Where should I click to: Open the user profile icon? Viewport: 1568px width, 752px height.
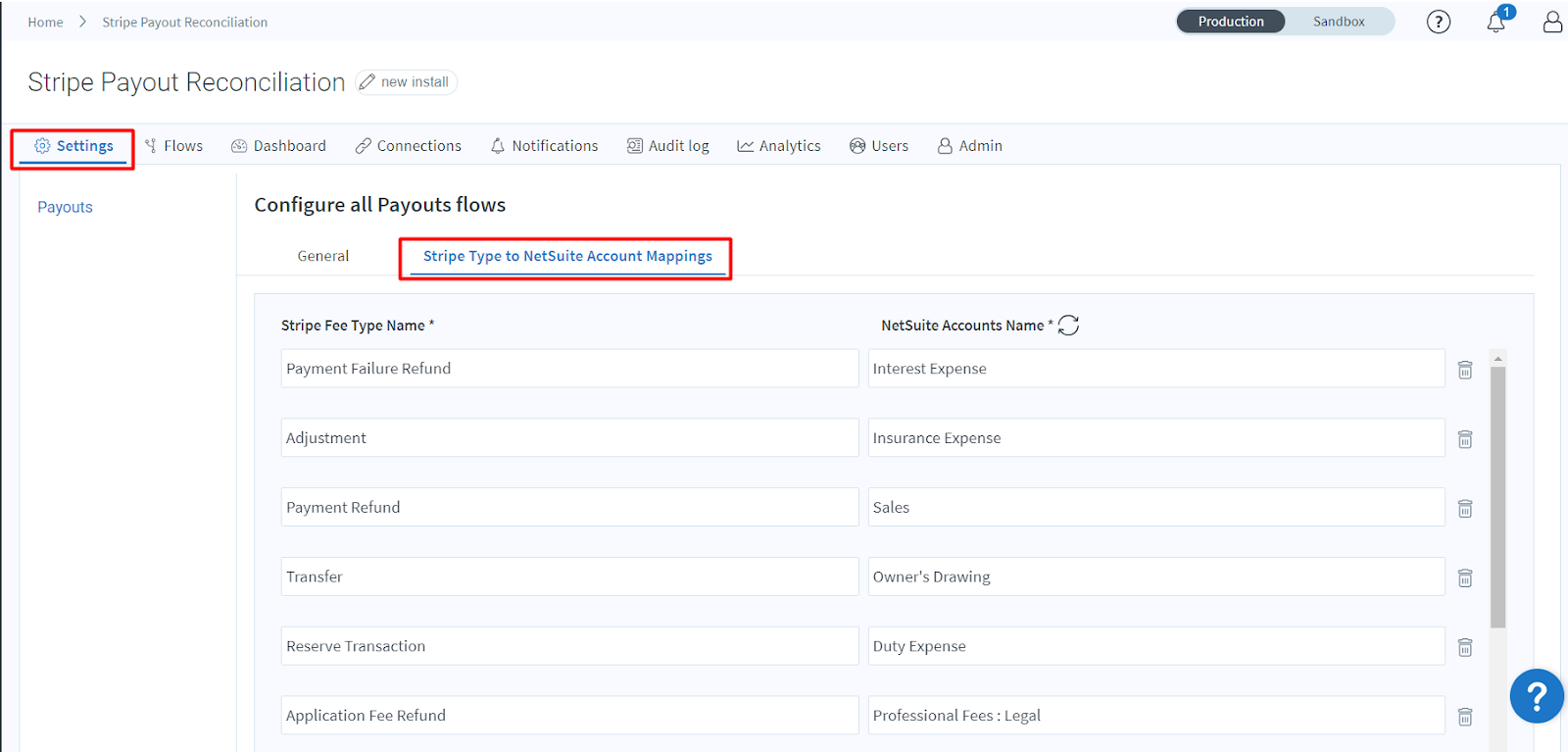(x=1552, y=22)
